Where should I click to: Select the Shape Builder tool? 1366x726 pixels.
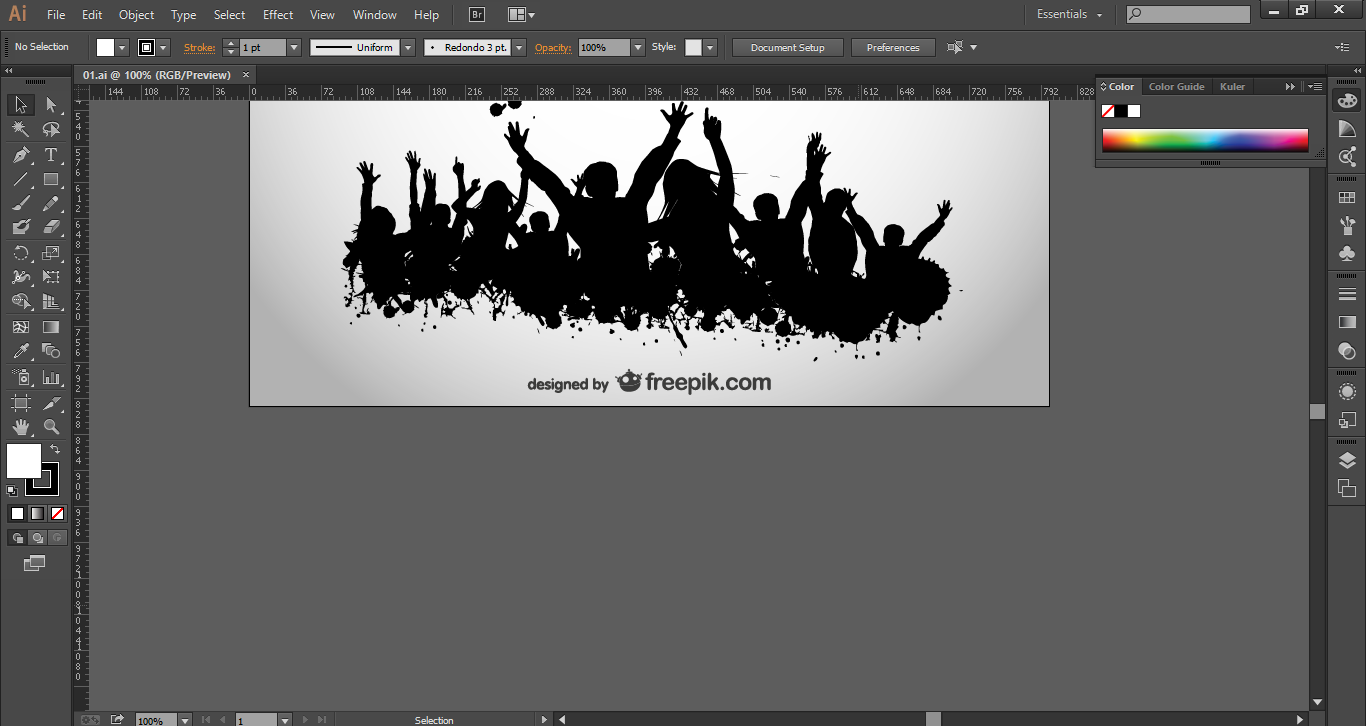coord(20,302)
